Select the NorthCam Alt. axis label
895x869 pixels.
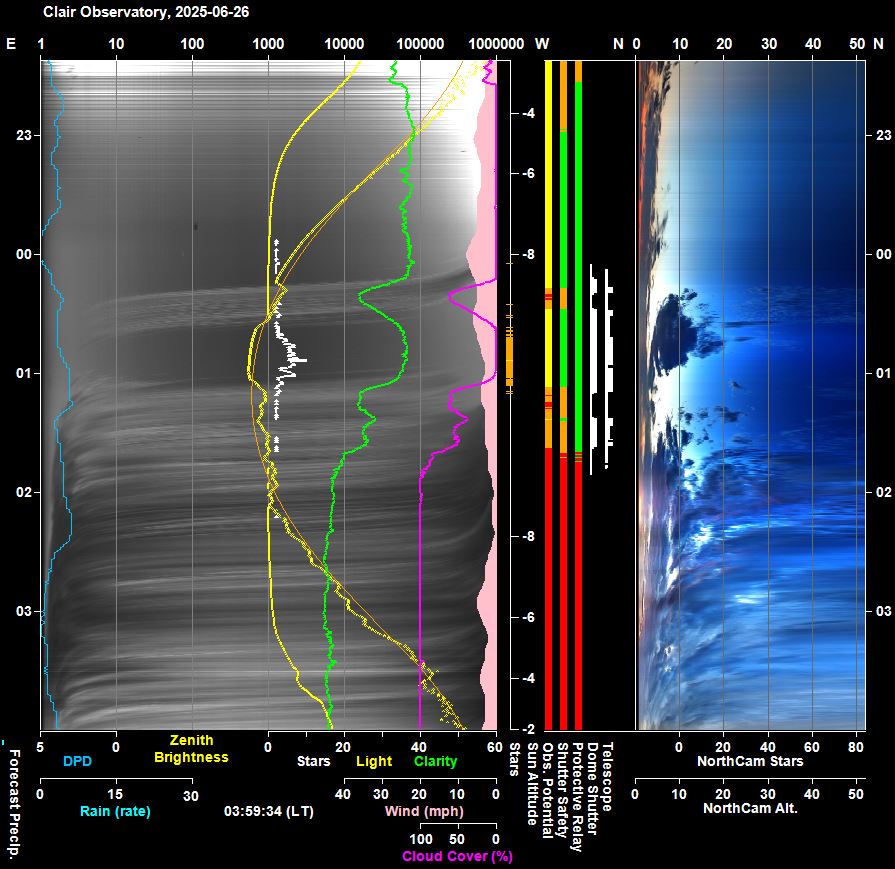750,808
